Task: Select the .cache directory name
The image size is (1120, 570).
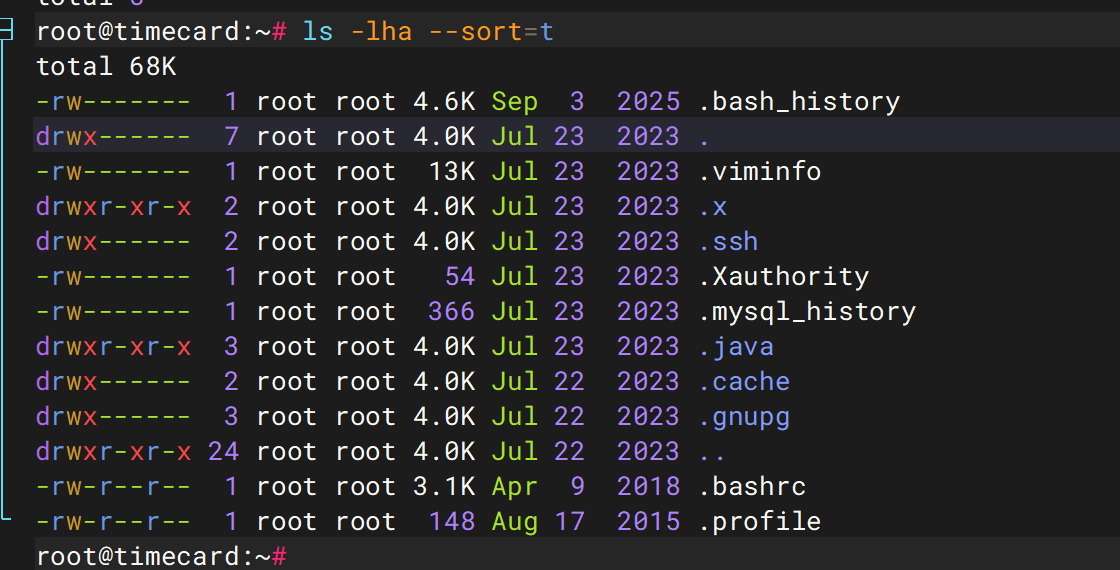Action: click(744, 381)
